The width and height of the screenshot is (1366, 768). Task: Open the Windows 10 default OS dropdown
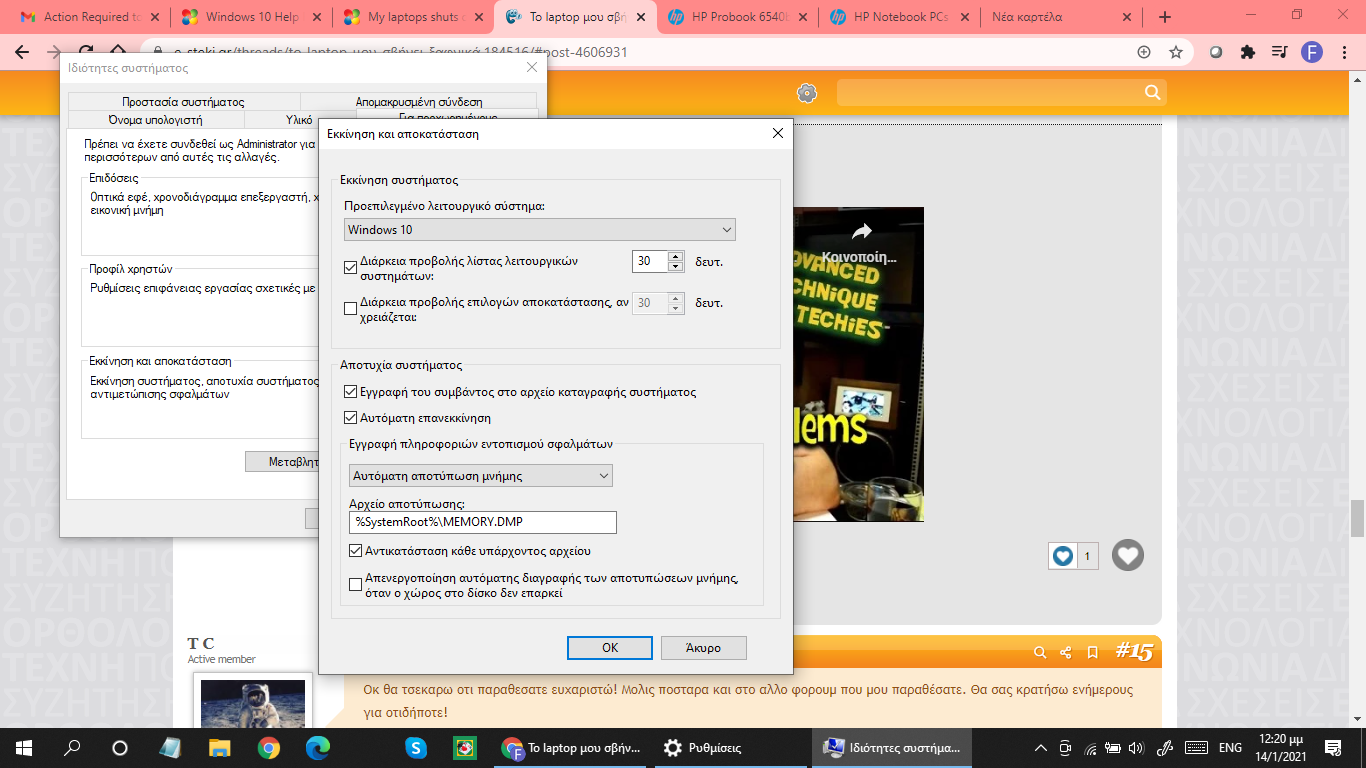[539, 230]
